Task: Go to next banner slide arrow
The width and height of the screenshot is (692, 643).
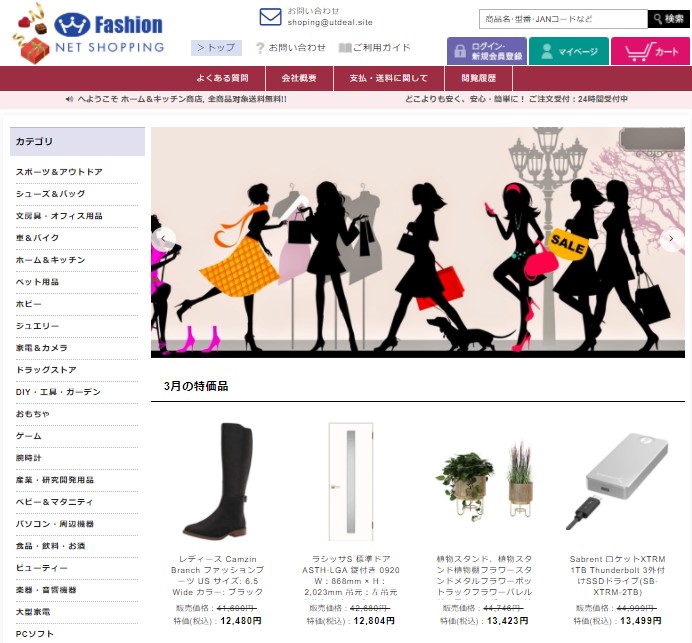Action: 671,239
